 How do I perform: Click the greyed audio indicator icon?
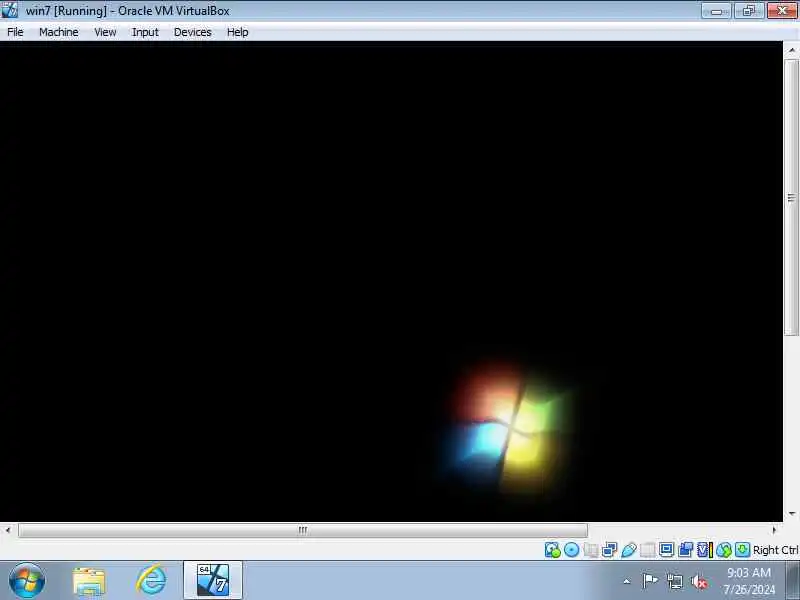click(591, 549)
